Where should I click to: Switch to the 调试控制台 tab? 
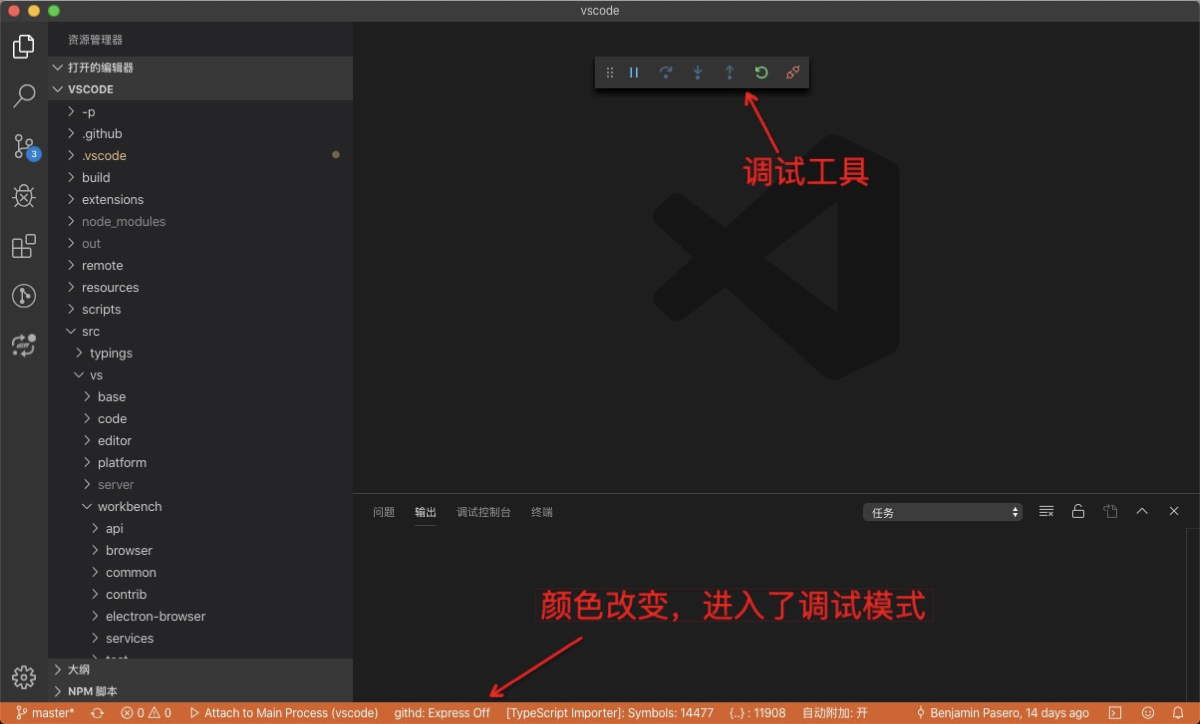tap(484, 511)
